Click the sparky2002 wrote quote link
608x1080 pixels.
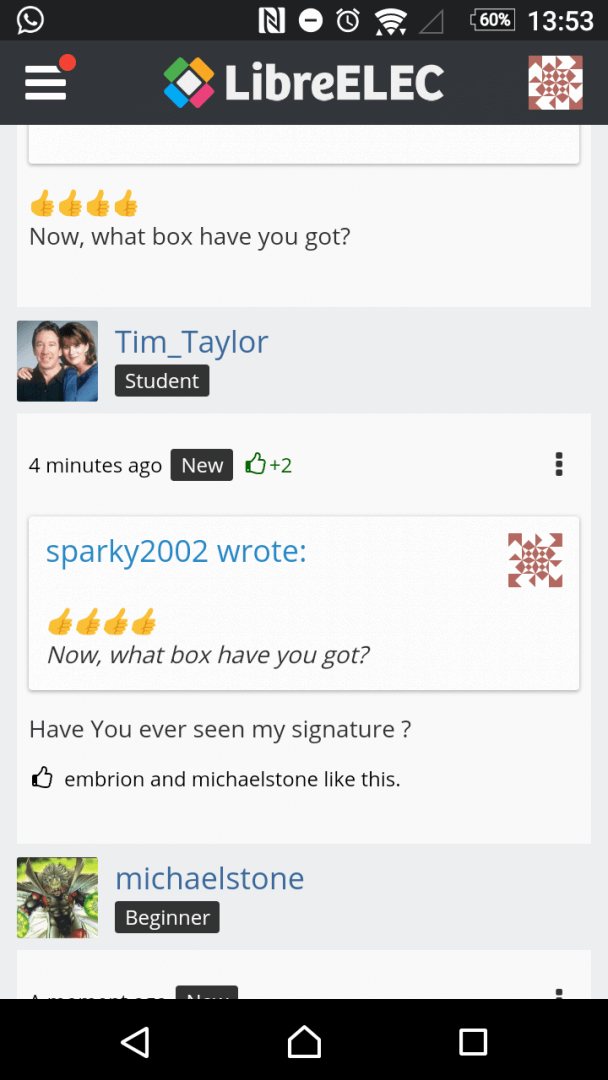[x=176, y=550]
